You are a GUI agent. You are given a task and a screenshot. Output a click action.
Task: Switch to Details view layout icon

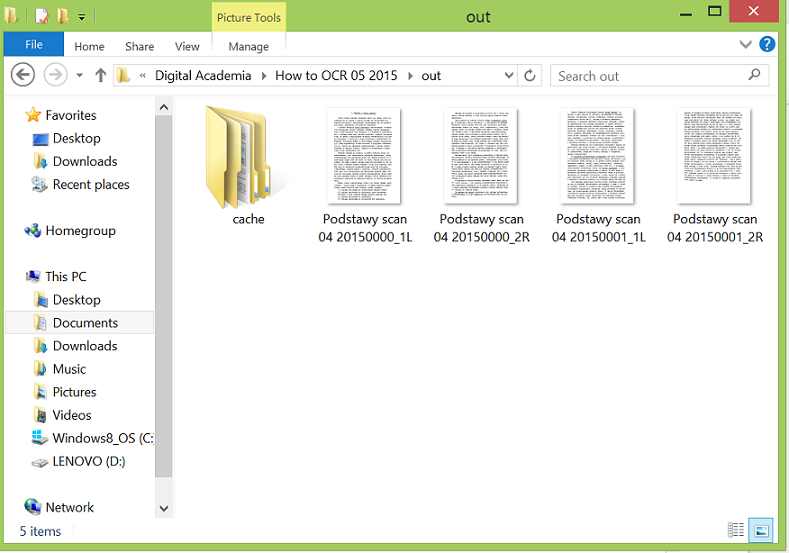736,530
